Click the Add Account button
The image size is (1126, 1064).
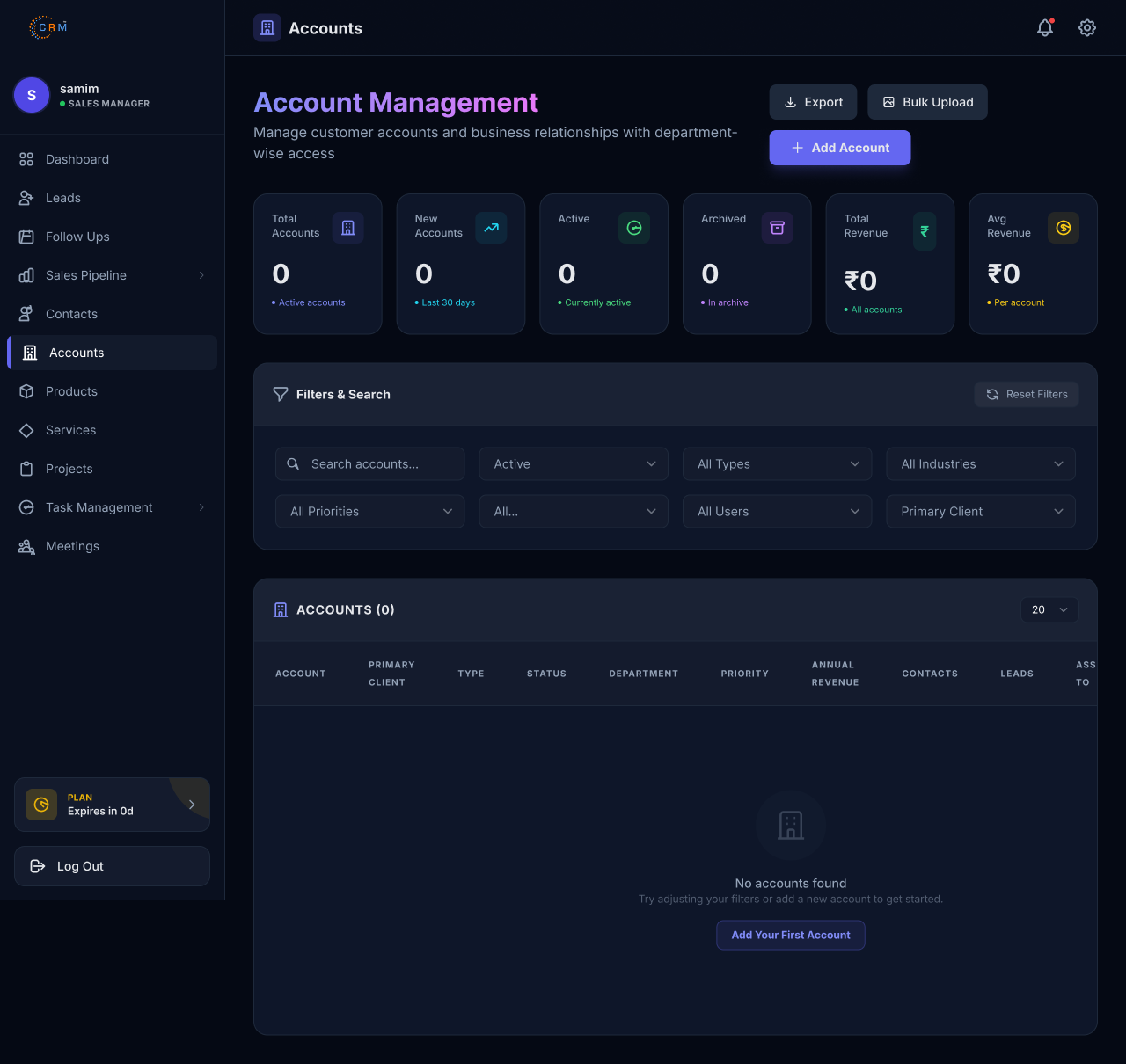[x=840, y=148]
